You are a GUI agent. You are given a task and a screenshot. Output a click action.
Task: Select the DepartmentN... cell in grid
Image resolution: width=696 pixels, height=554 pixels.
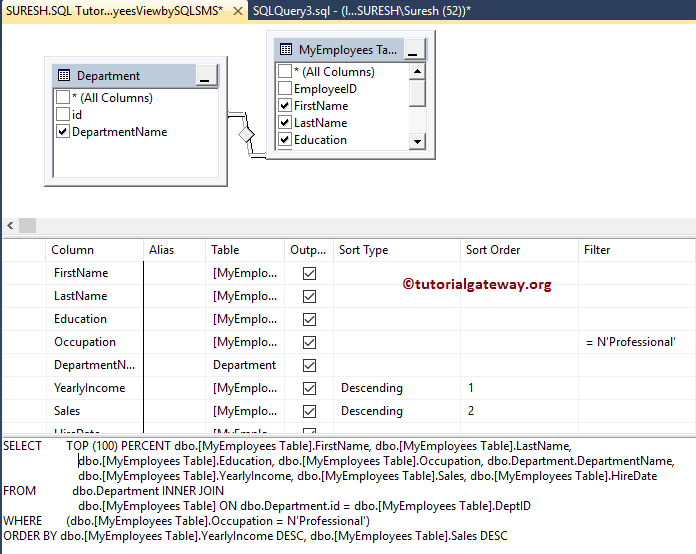(95, 365)
